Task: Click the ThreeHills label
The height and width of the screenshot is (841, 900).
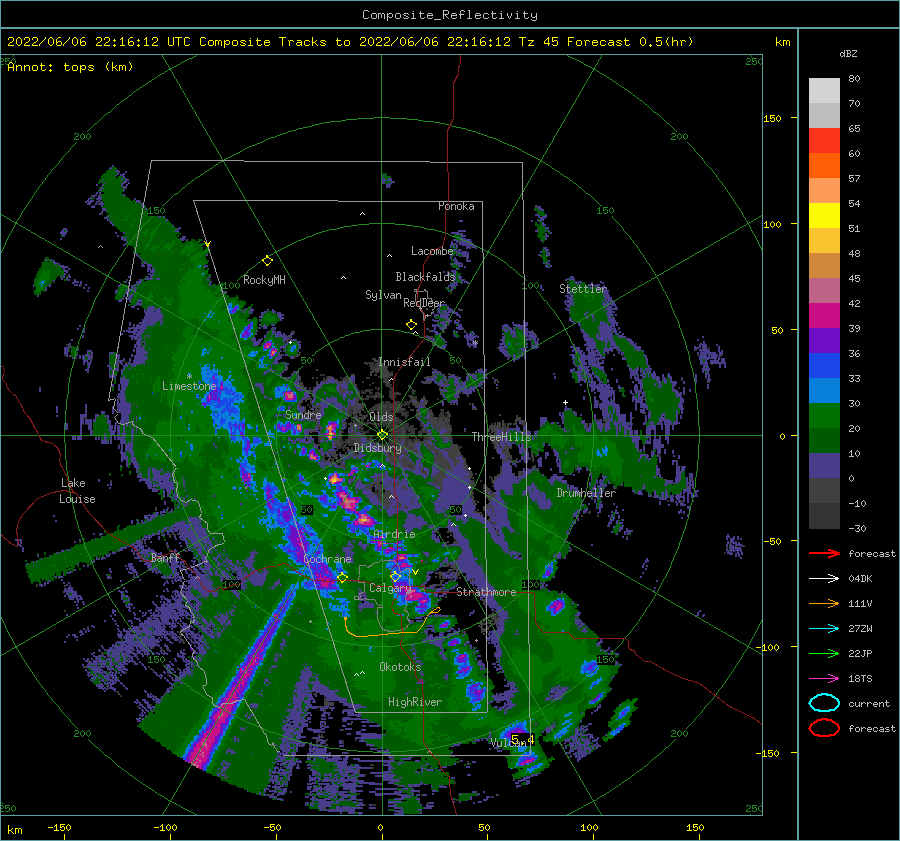Action: point(502,437)
